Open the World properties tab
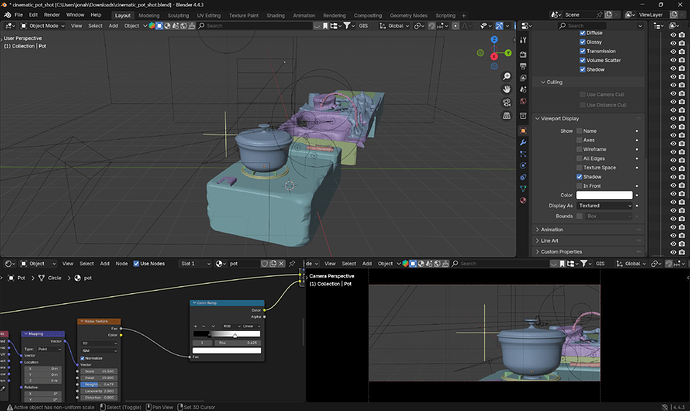Image resolution: width=690 pixels, height=411 pixels. click(523, 101)
